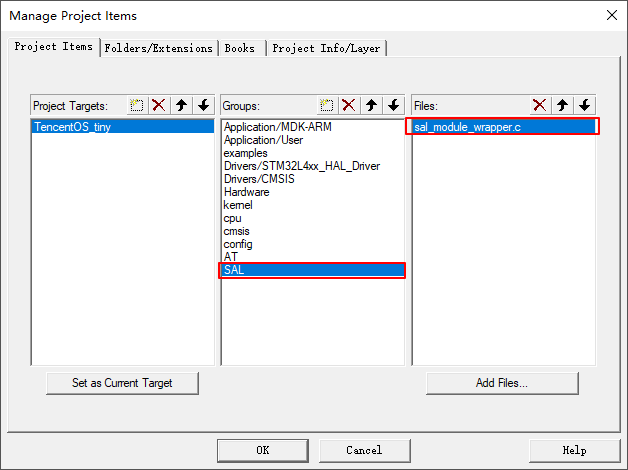Viewport: 628px width, 470px height.
Task: Select the AT group
Action: (x=312, y=257)
